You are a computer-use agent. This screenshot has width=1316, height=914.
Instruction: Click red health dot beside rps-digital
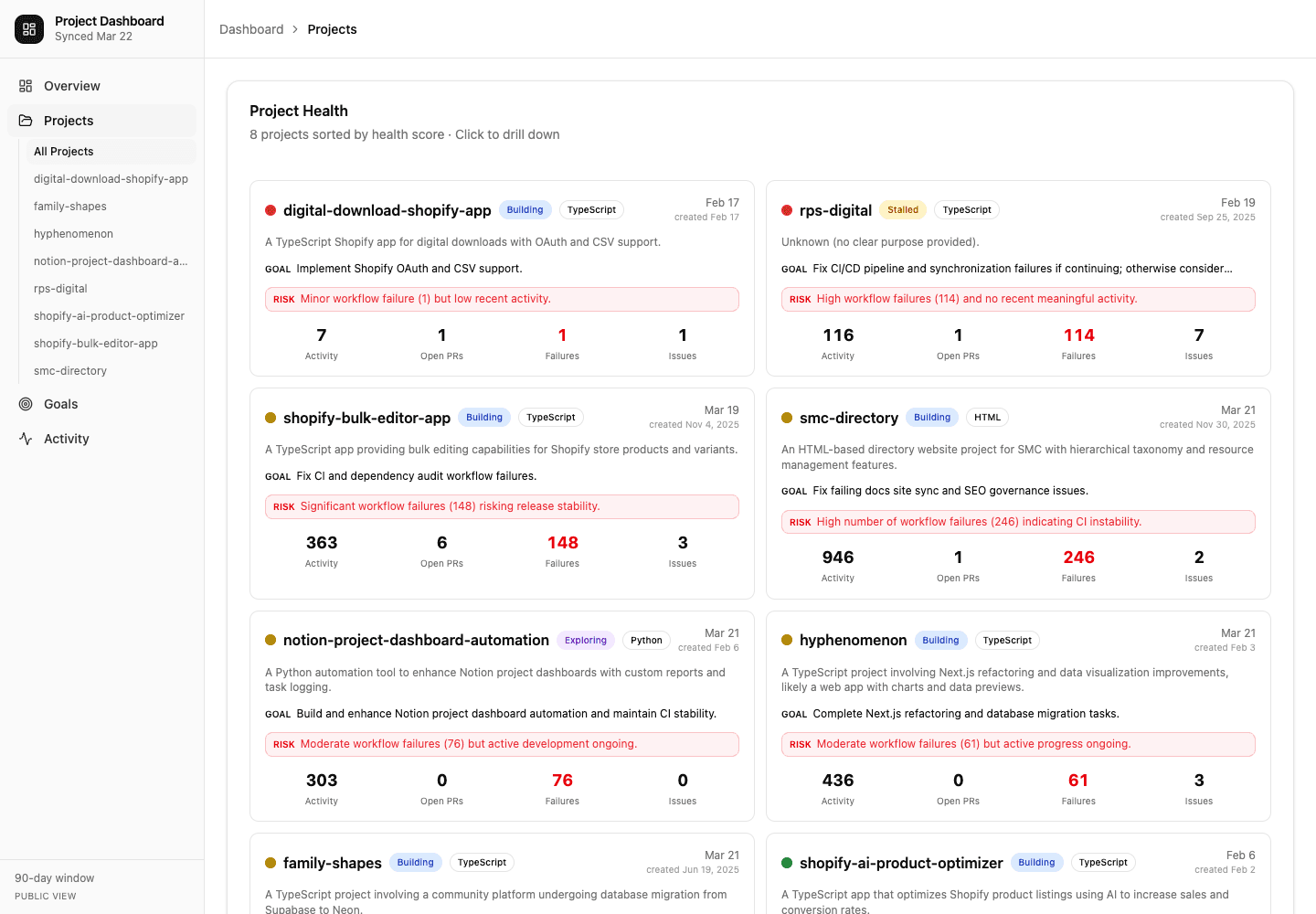[x=787, y=210]
